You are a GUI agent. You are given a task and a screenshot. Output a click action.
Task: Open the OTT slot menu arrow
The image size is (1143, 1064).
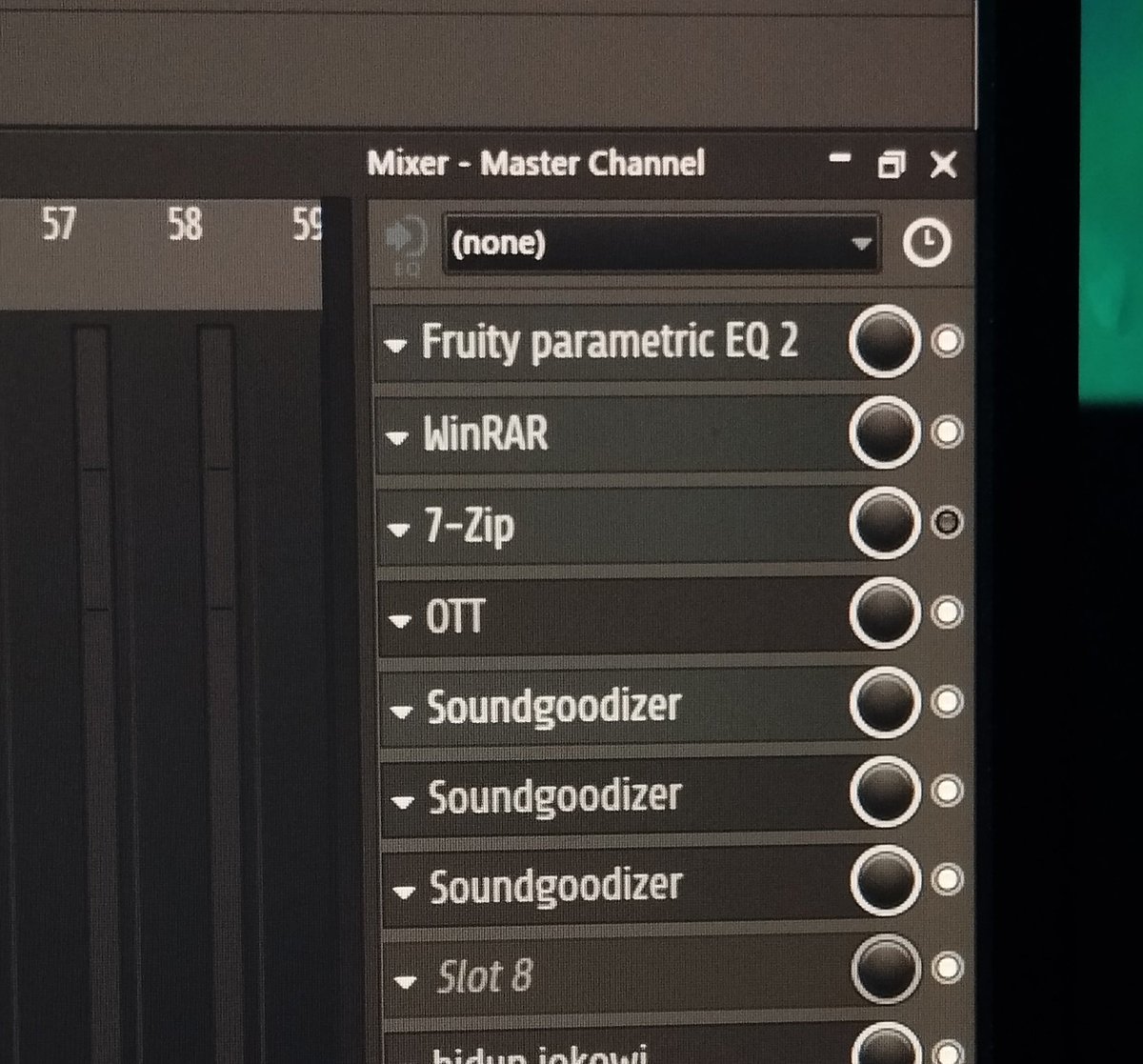pos(399,621)
